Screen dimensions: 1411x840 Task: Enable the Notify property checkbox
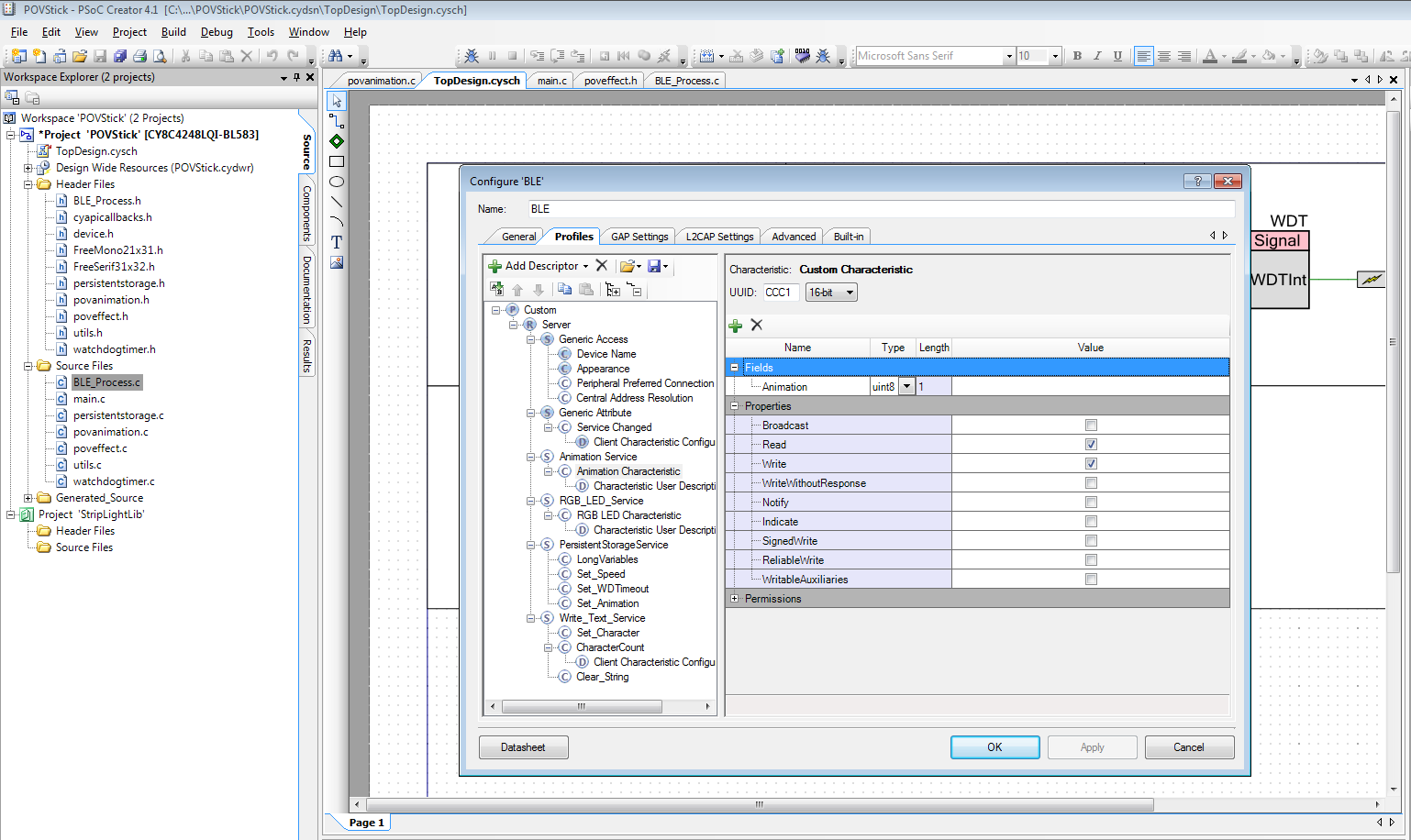click(x=1091, y=503)
